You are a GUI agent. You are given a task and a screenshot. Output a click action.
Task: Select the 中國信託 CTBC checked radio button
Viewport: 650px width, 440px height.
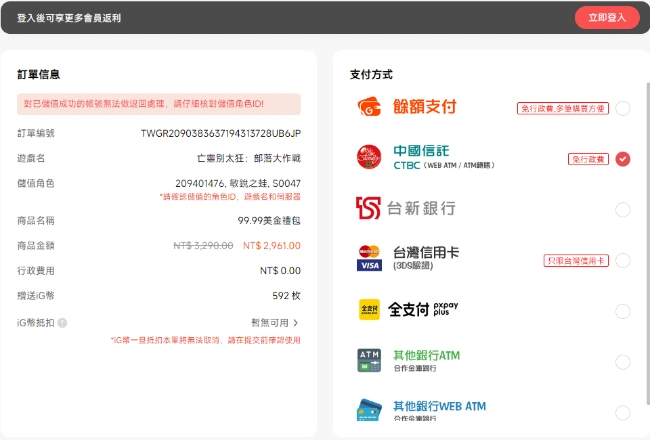click(623, 159)
